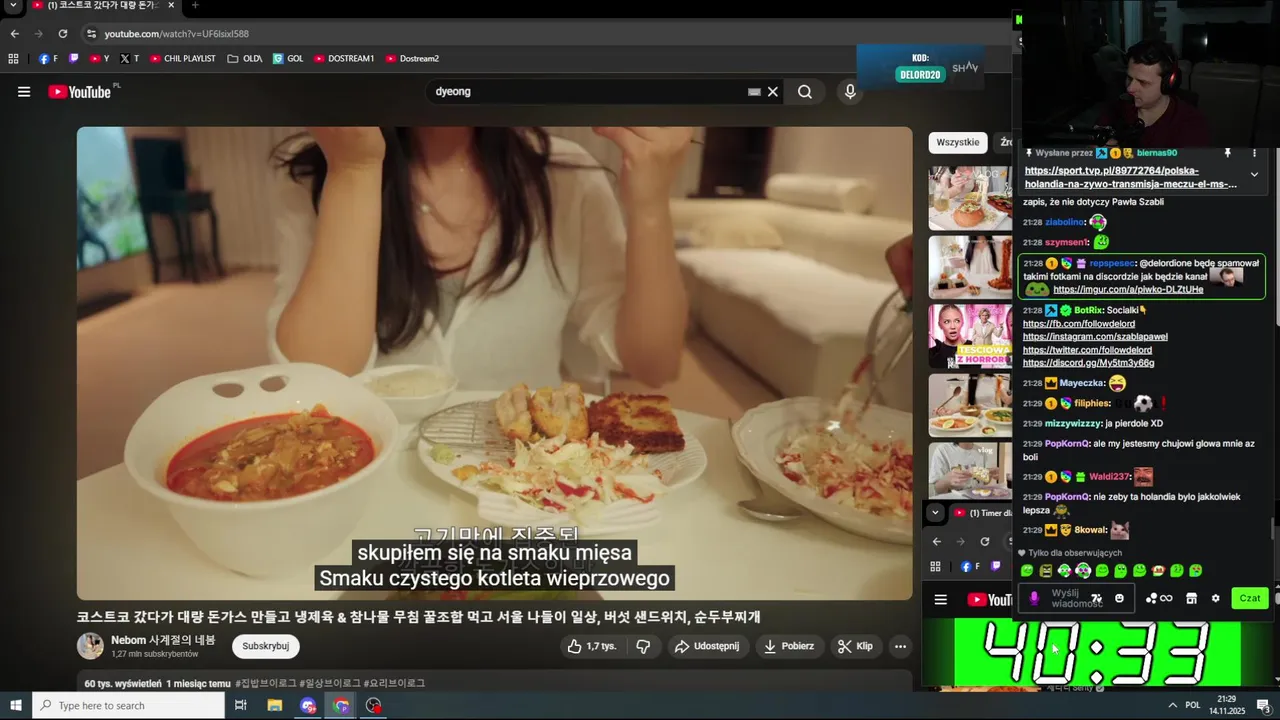Viewport: 1280px width, 720px height.
Task: Start voice search with microphone icon
Action: (x=850, y=92)
